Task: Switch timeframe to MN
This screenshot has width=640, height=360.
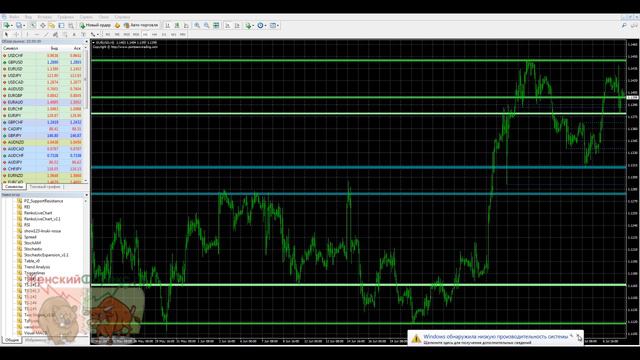Action: point(183,35)
